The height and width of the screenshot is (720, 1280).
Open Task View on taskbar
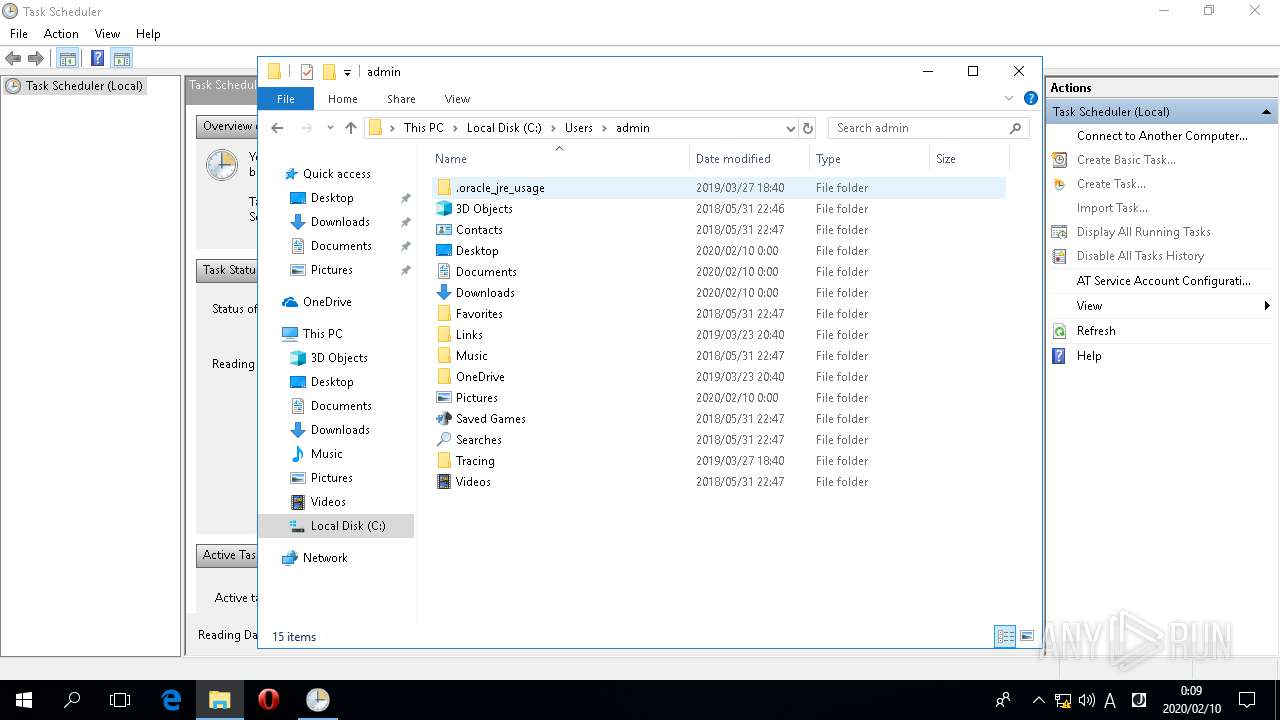pyautogui.click(x=120, y=700)
